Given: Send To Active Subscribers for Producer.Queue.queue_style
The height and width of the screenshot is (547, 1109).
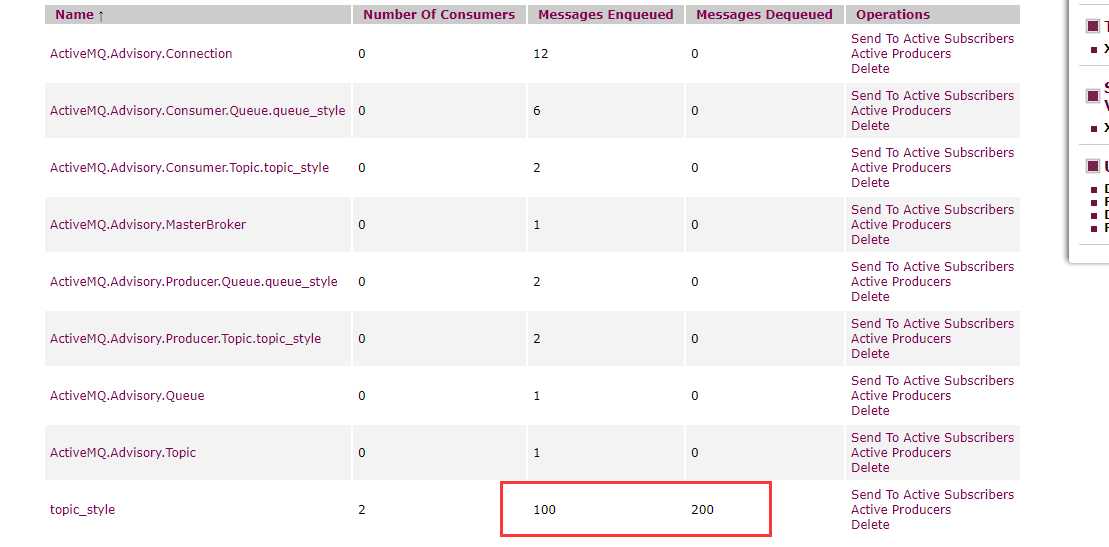Looking at the screenshot, I should (932, 267).
